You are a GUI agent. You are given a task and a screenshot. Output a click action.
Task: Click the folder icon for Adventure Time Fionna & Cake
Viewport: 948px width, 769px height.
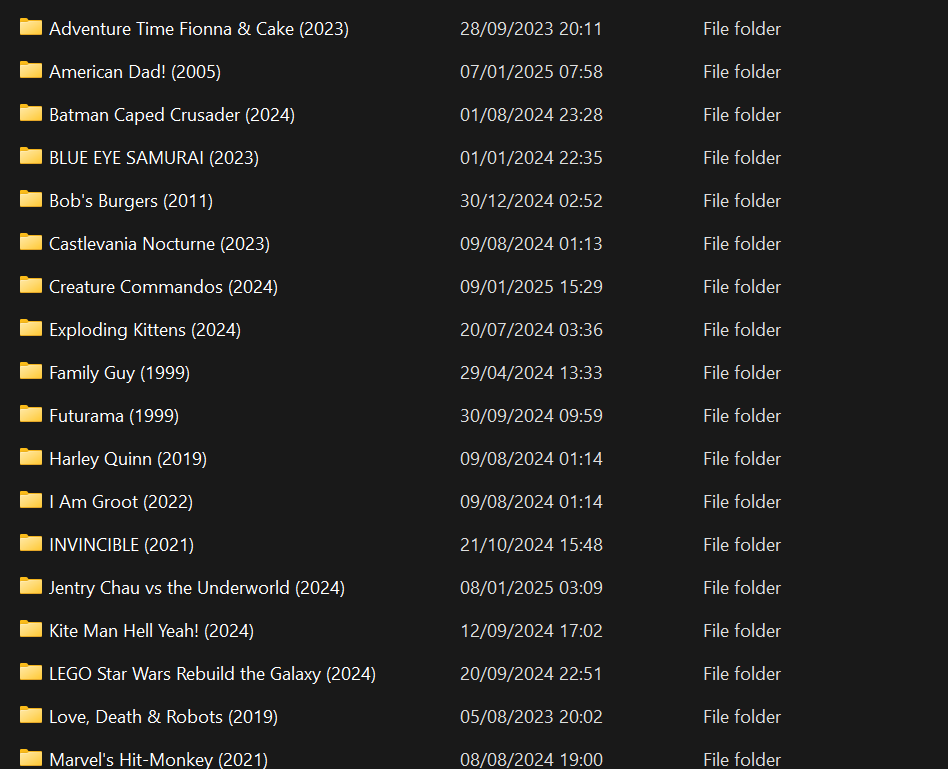[x=30, y=27]
